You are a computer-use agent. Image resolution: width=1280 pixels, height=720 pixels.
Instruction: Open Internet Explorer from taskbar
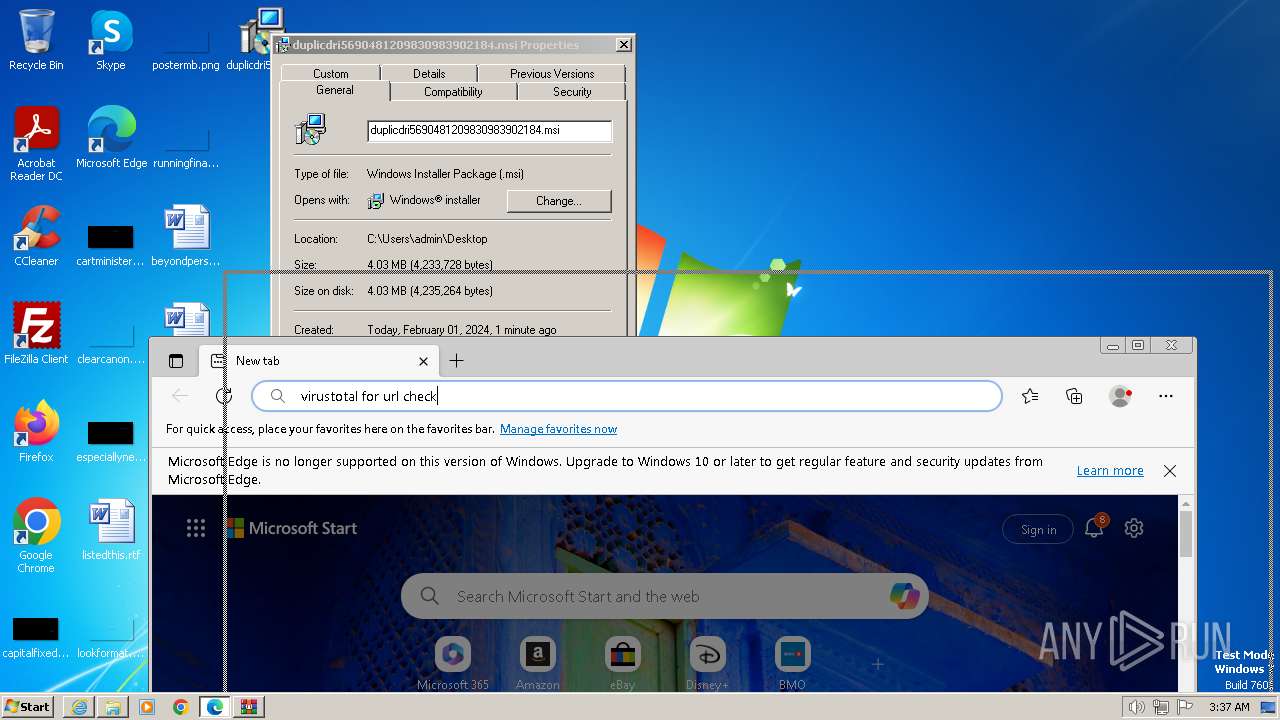point(79,707)
